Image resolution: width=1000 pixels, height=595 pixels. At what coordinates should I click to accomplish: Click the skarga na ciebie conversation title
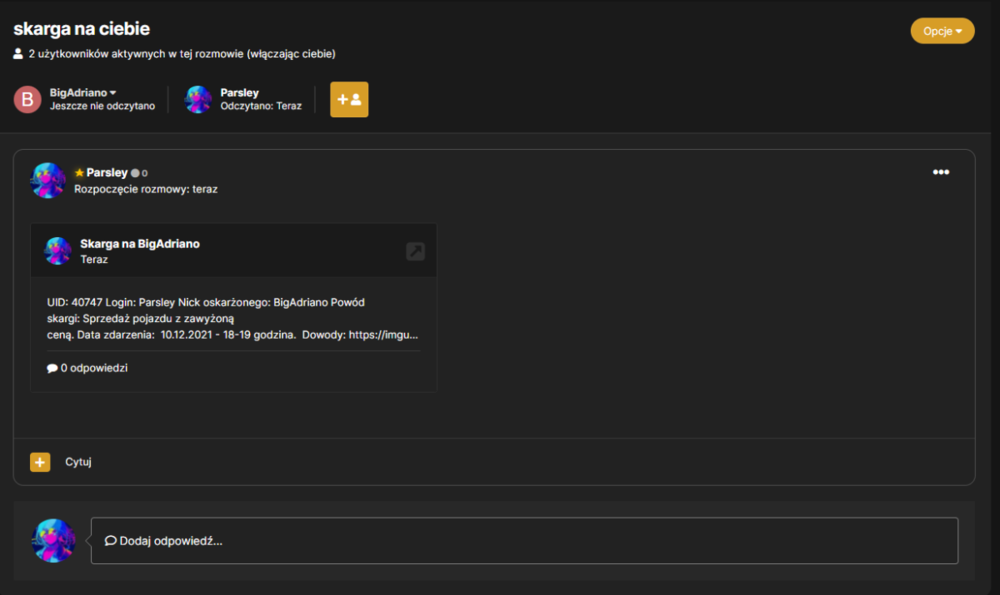[82, 29]
